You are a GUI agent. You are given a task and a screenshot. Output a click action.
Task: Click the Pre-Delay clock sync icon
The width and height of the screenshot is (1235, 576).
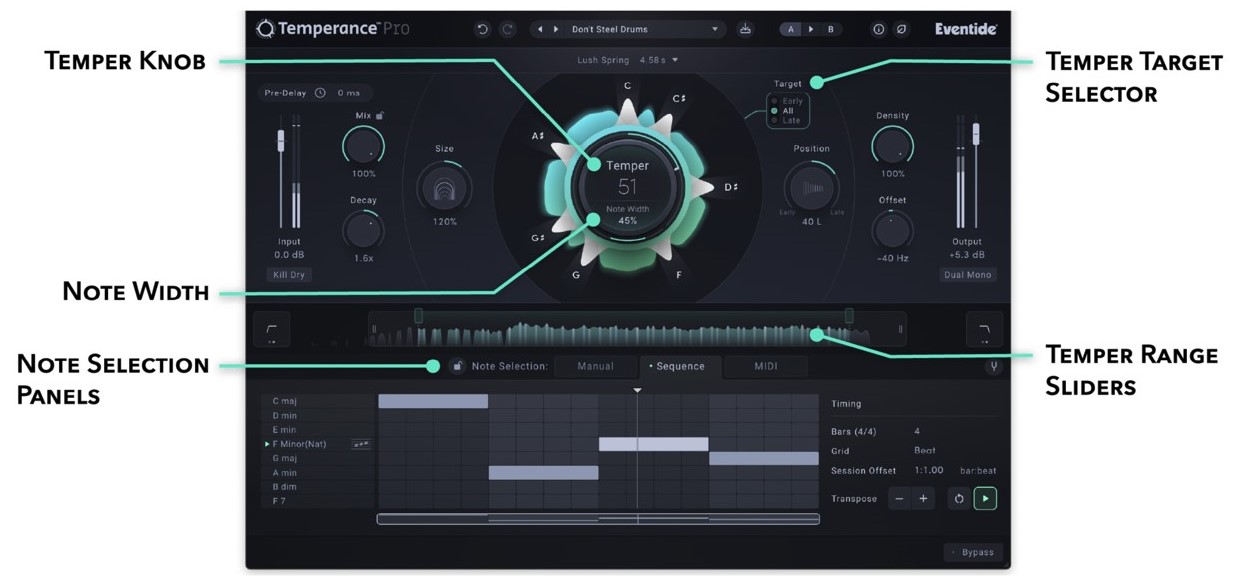(x=320, y=93)
